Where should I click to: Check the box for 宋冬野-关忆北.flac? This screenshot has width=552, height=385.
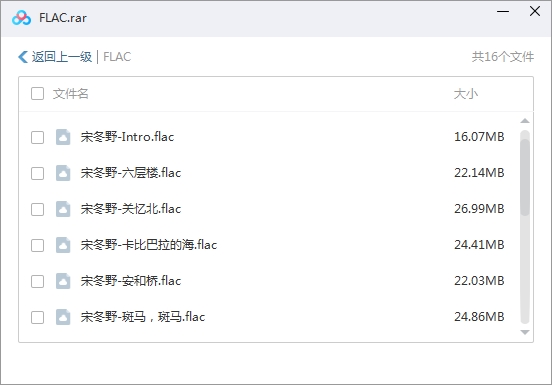37,209
